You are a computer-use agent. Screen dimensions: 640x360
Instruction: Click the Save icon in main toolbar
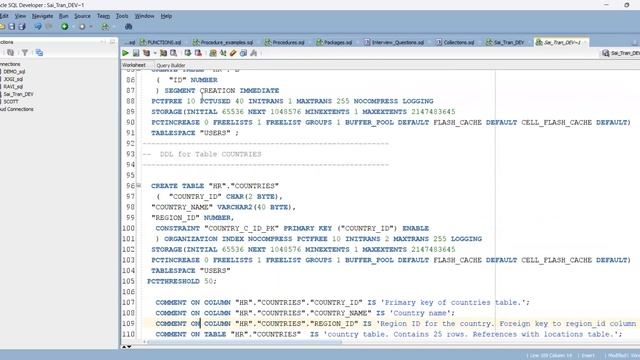[12, 27]
